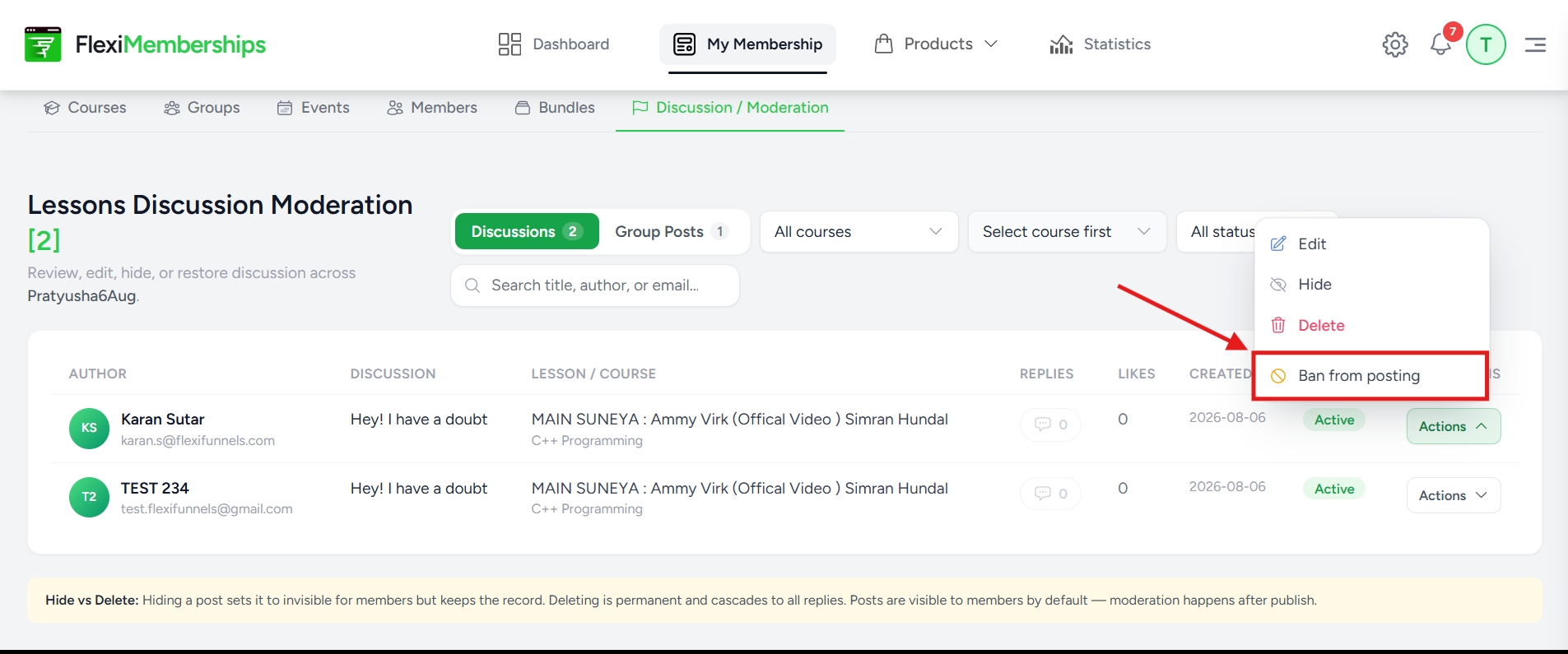Open the hamburger menu icon
The width and height of the screenshot is (1568, 654).
pyautogui.click(x=1535, y=44)
